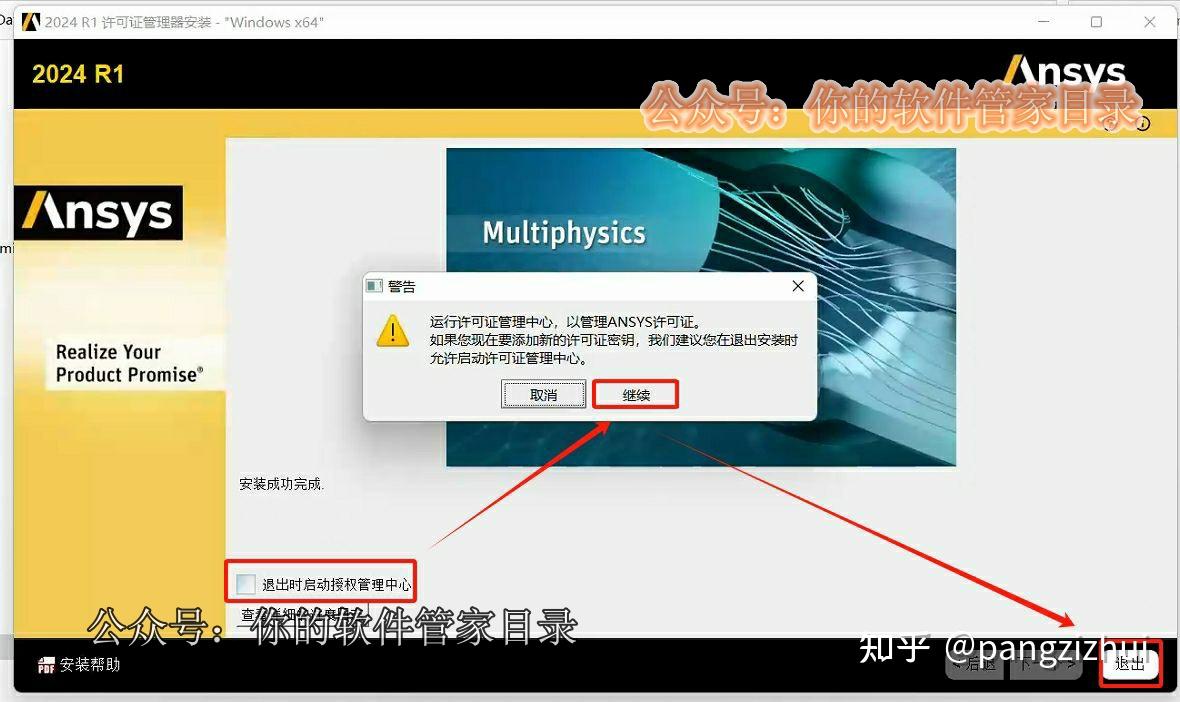The width and height of the screenshot is (1180, 702).
Task: Click the warning triangle icon in the dialog
Action: tap(392, 331)
